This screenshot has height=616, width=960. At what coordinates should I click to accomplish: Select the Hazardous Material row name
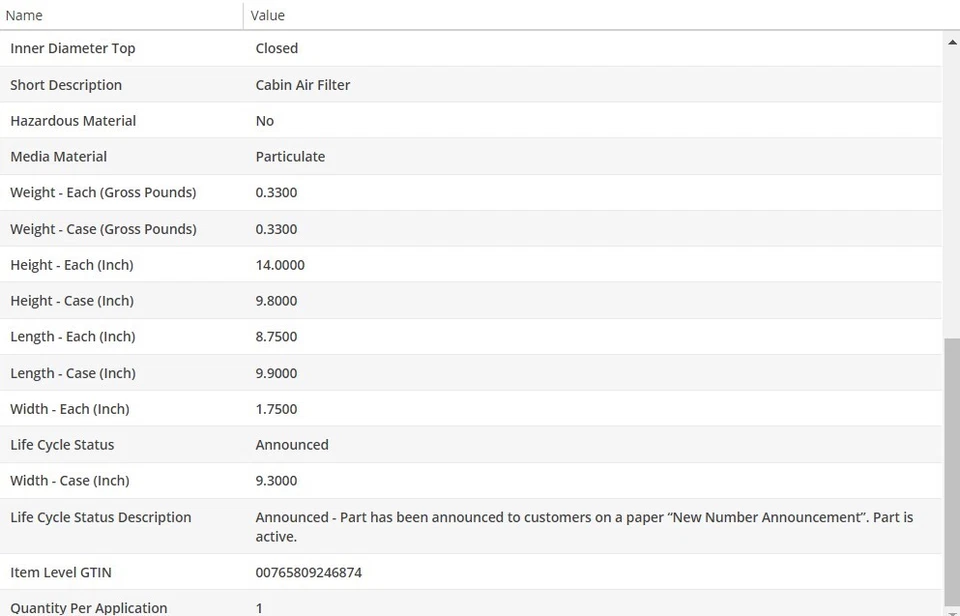[73, 121]
